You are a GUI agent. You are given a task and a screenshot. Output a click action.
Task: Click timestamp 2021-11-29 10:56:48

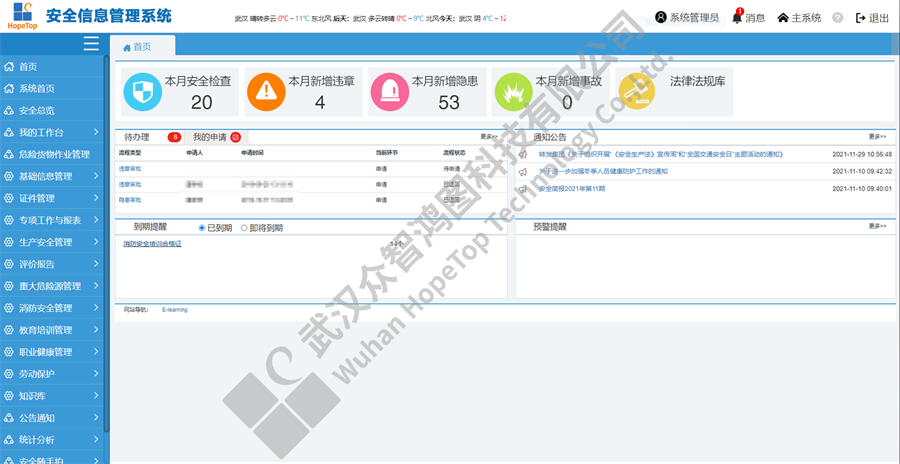pos(862,154)
